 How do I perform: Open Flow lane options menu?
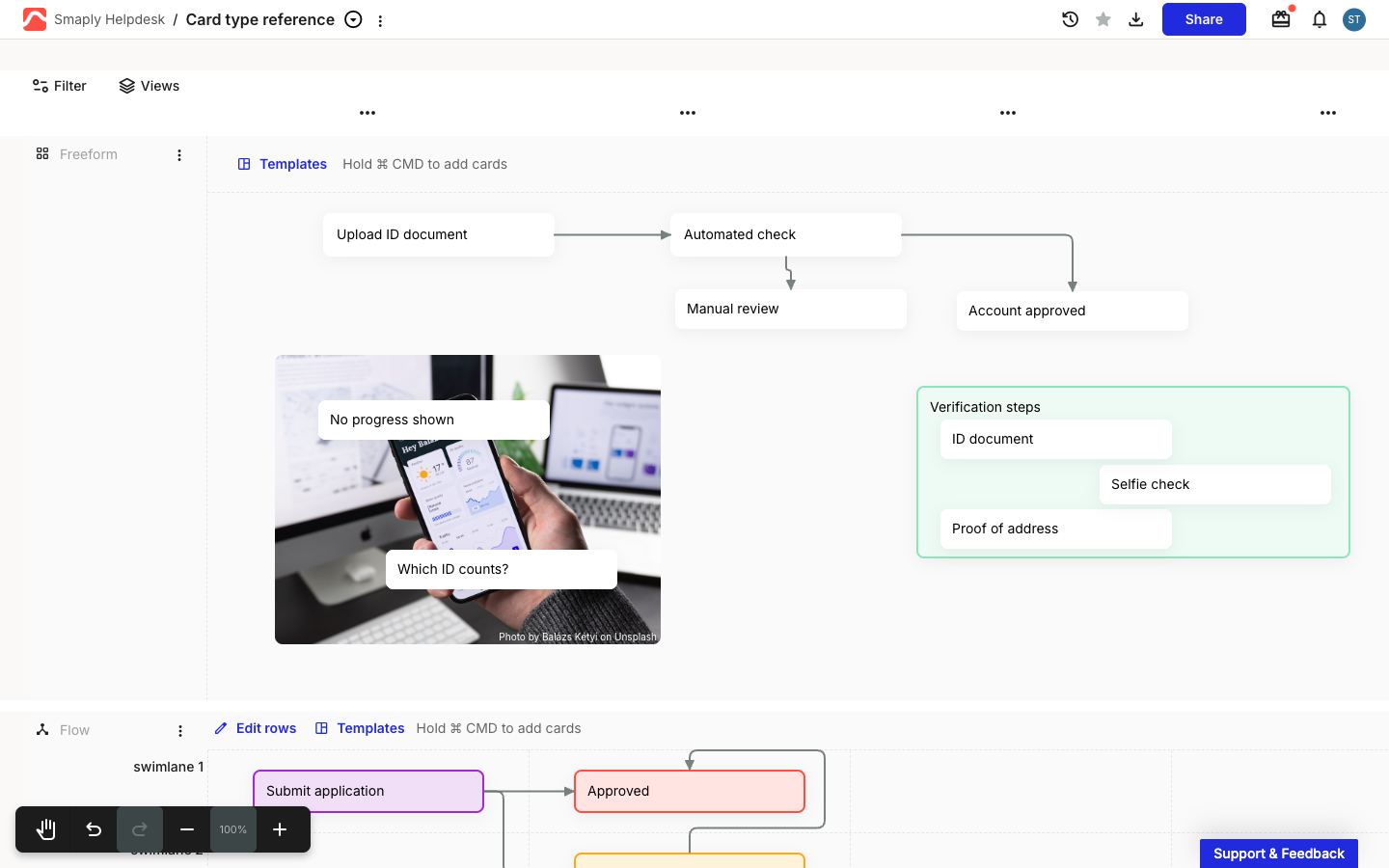click(x=180, y=731)
